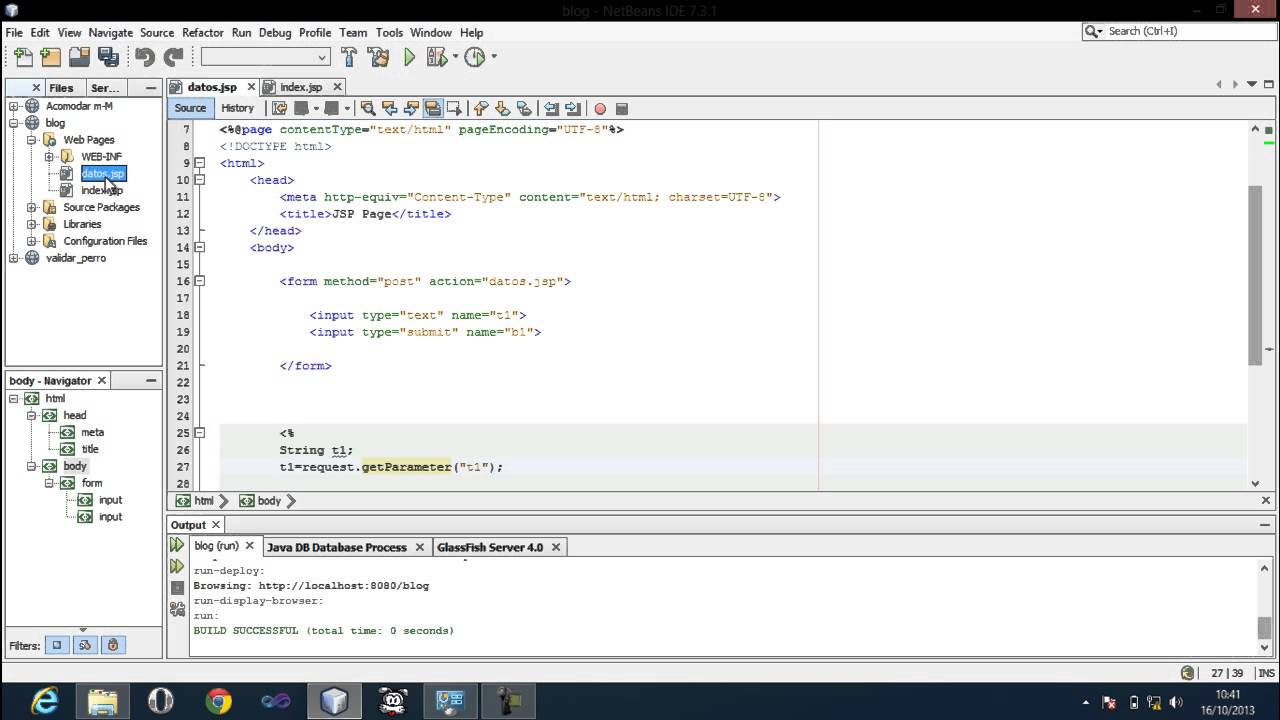Toggle the third Navigator filter button
The image size is (1280, 720).
pos(113,645)
